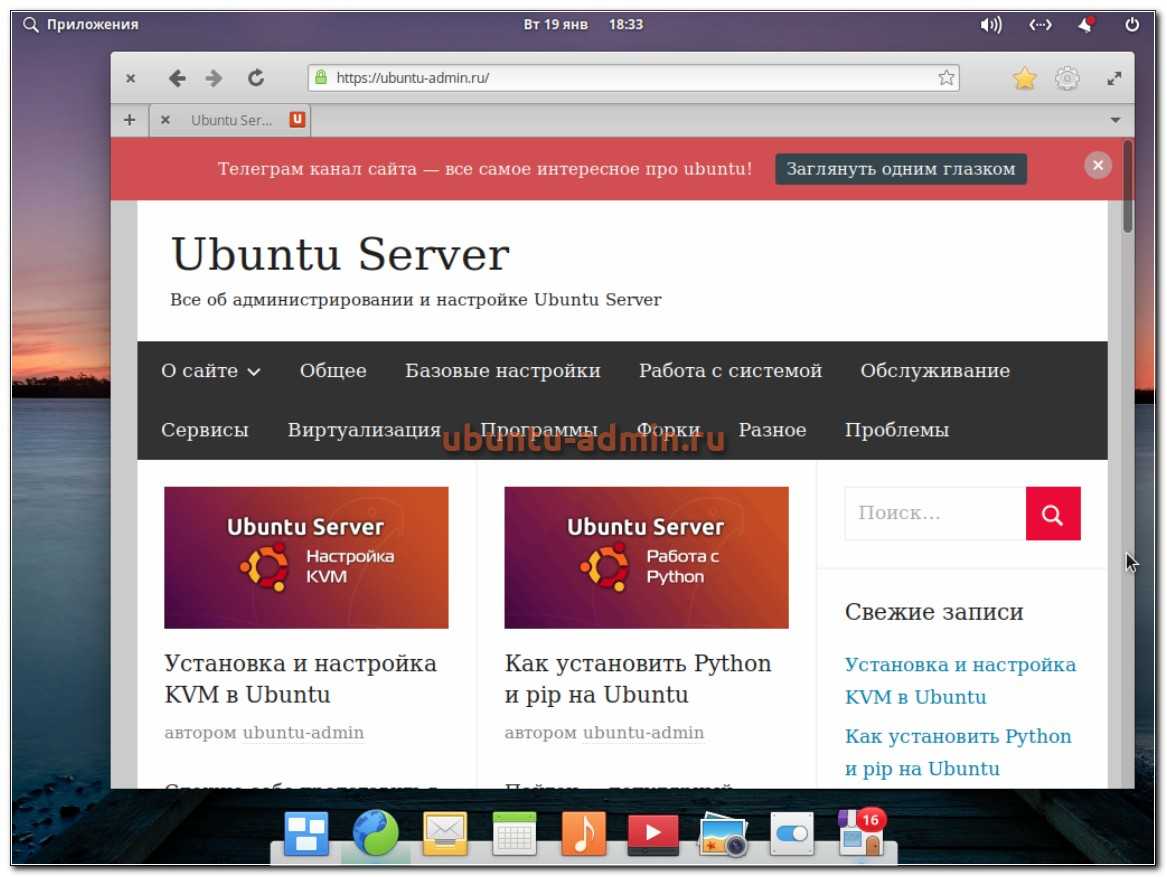This screenshot has width=1167, height=877.
Task: Expand the tab list dropdown arrow
Action: [1116, 120]
